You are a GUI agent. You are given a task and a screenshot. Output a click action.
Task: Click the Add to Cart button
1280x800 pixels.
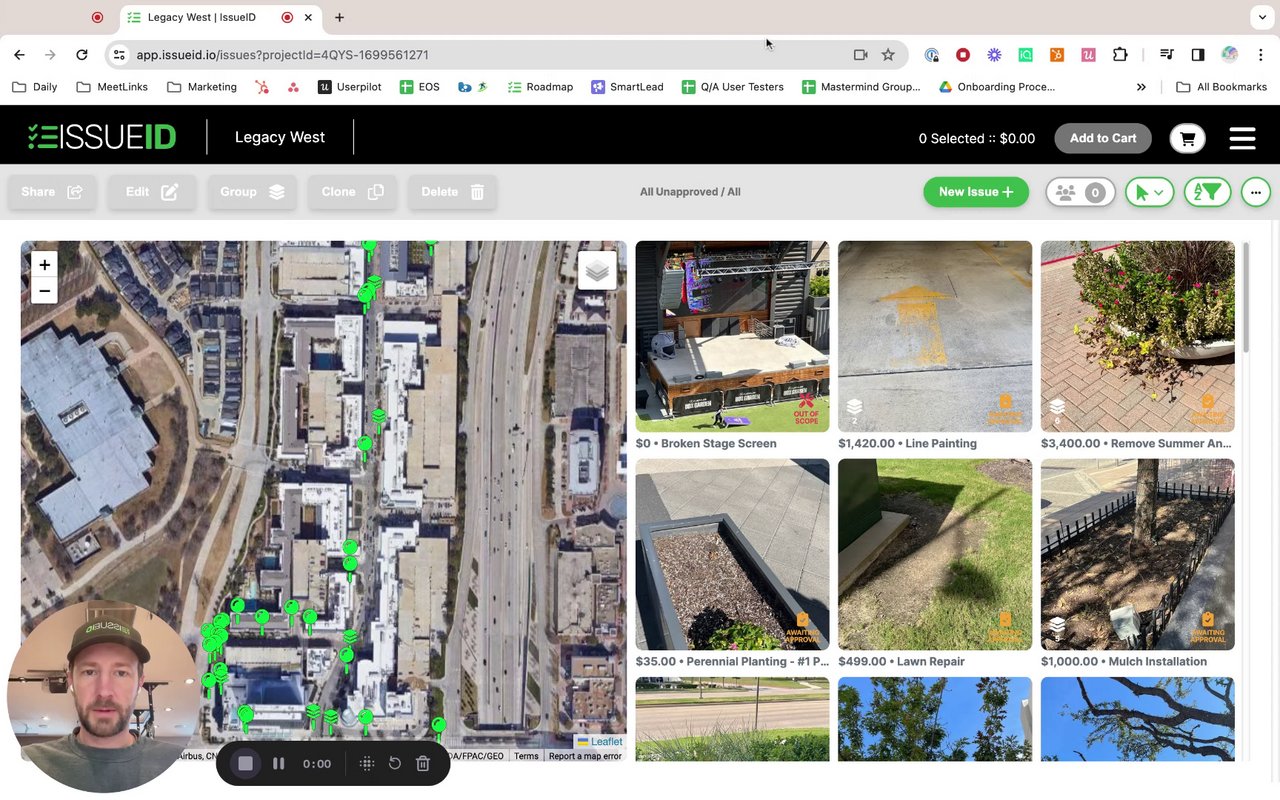click(x=1103, y=138)
